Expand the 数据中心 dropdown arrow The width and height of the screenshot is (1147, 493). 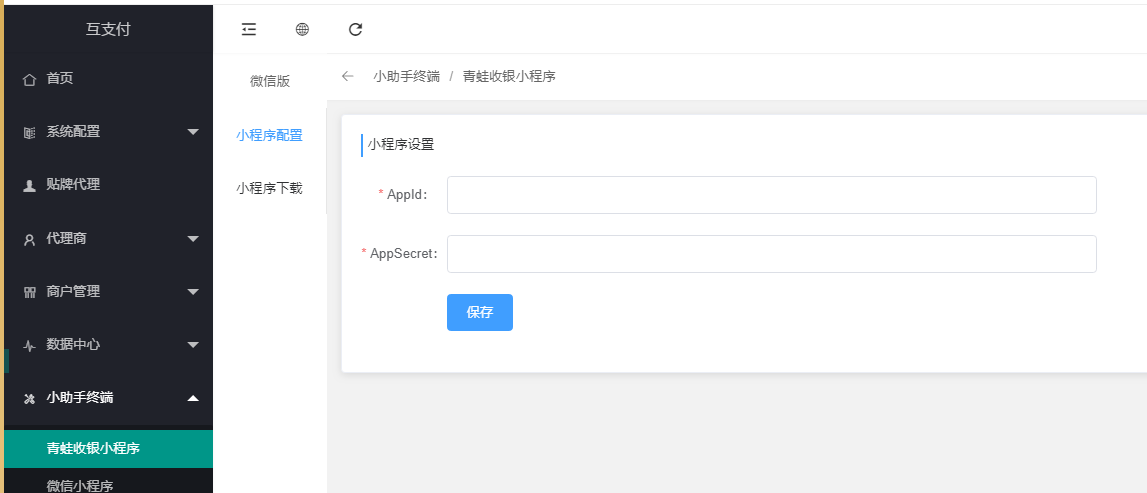(193, 345)
